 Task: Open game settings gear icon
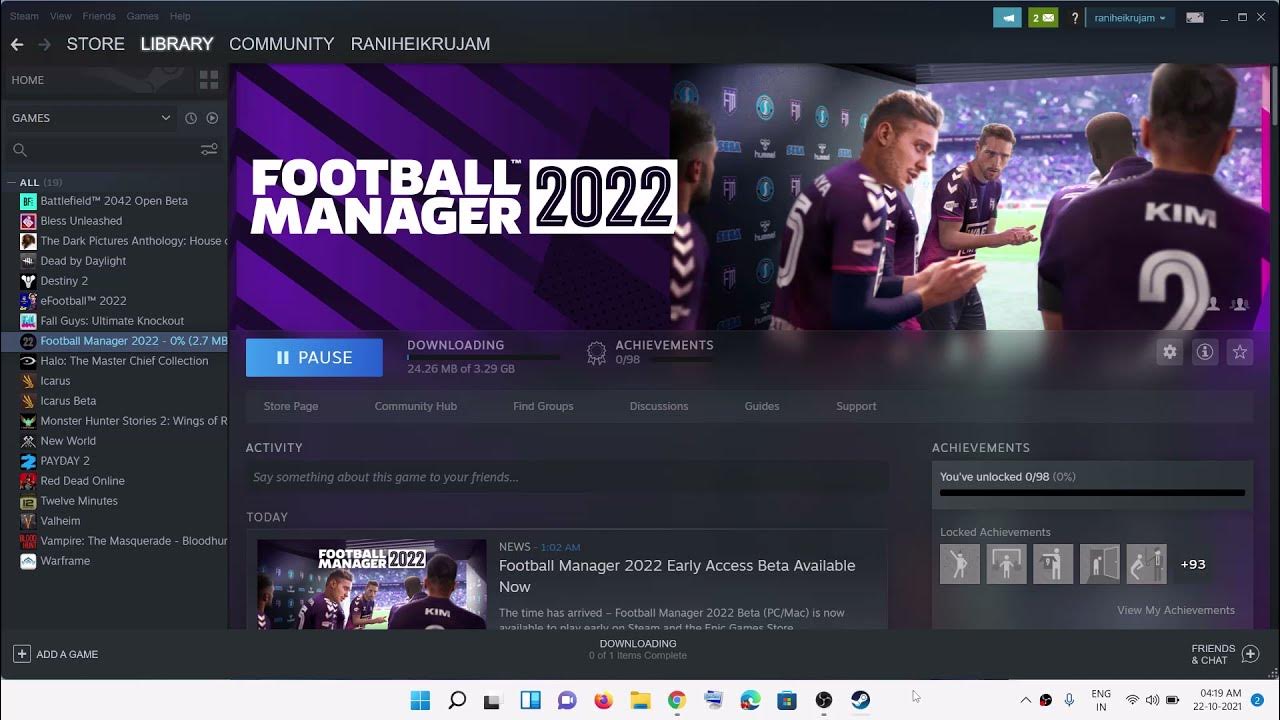click(1169, 352)
